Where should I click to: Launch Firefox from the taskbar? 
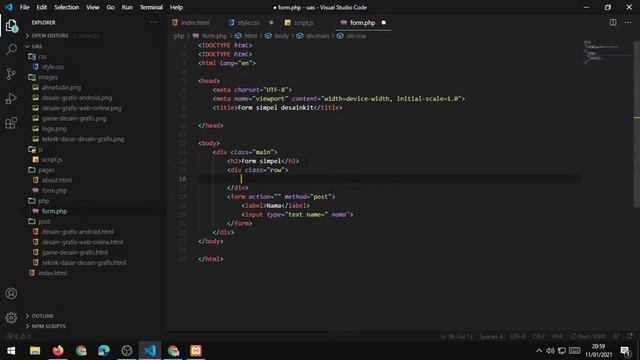click(58, 351)
